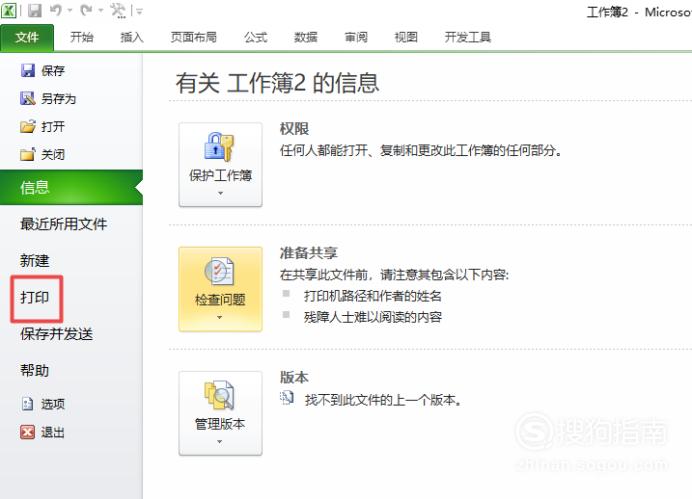Click the 打开 label in backstage menu
This screenshot has height=499, width=692.
coord(53,127)
